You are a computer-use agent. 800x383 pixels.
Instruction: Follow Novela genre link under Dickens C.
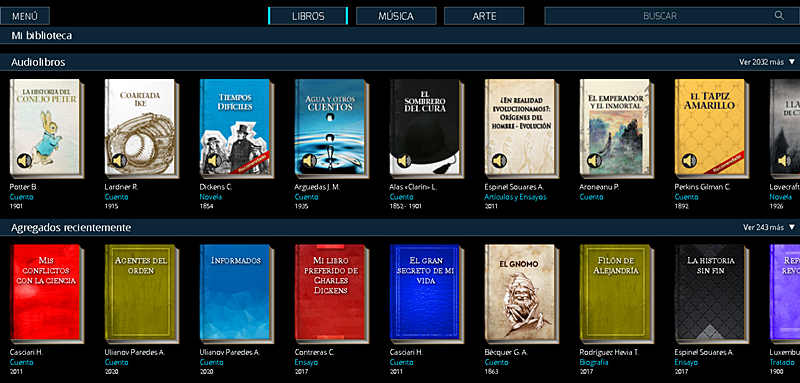pyautogui.click(x=211, y=197)
